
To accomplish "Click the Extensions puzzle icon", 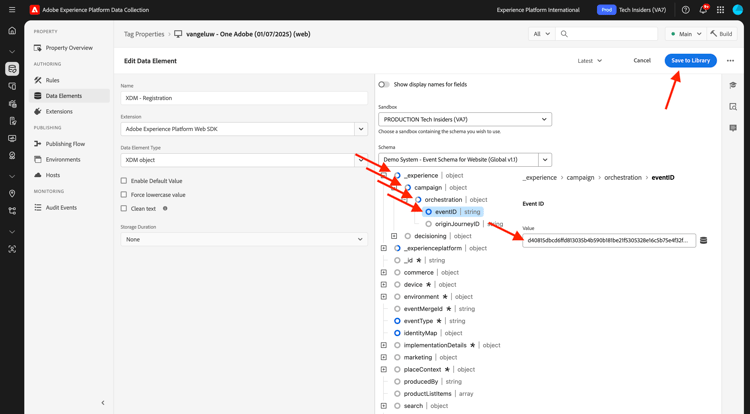I will tap(38, 111).
